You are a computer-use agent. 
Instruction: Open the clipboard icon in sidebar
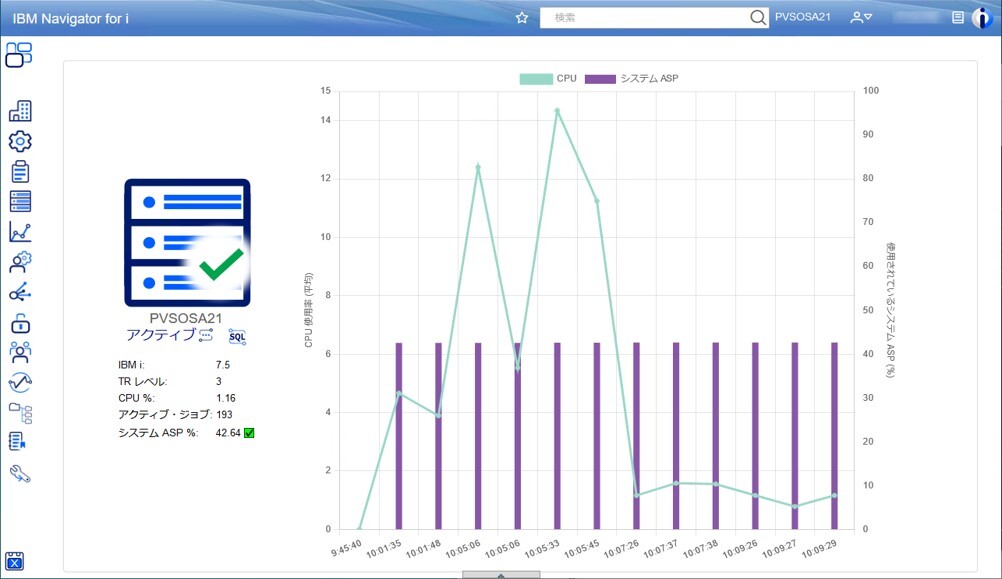(20, 171)
